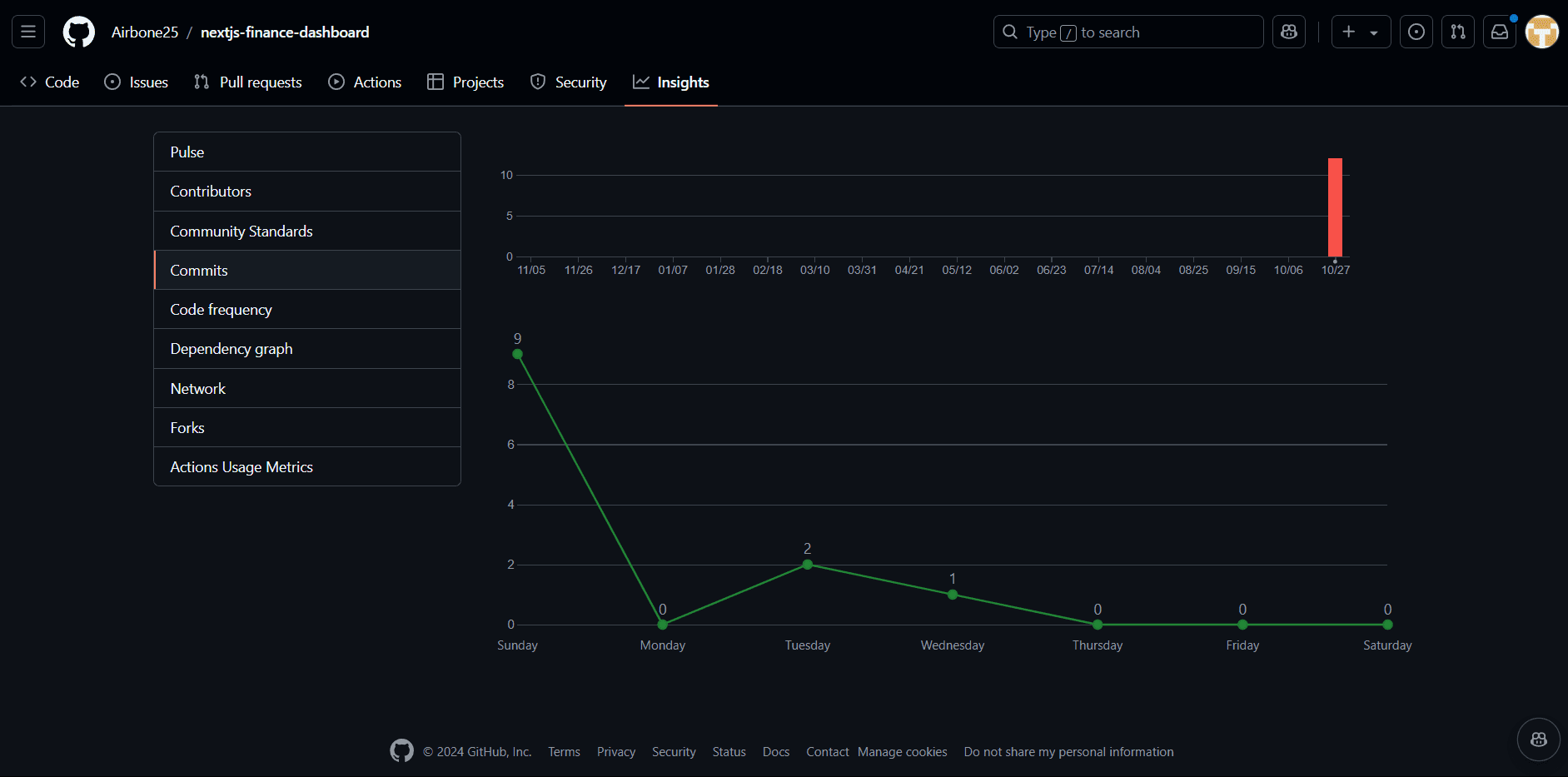Screen dimensions: 1568x777
Task: Open the Airbone25 owner link
Action: point(145,32)
